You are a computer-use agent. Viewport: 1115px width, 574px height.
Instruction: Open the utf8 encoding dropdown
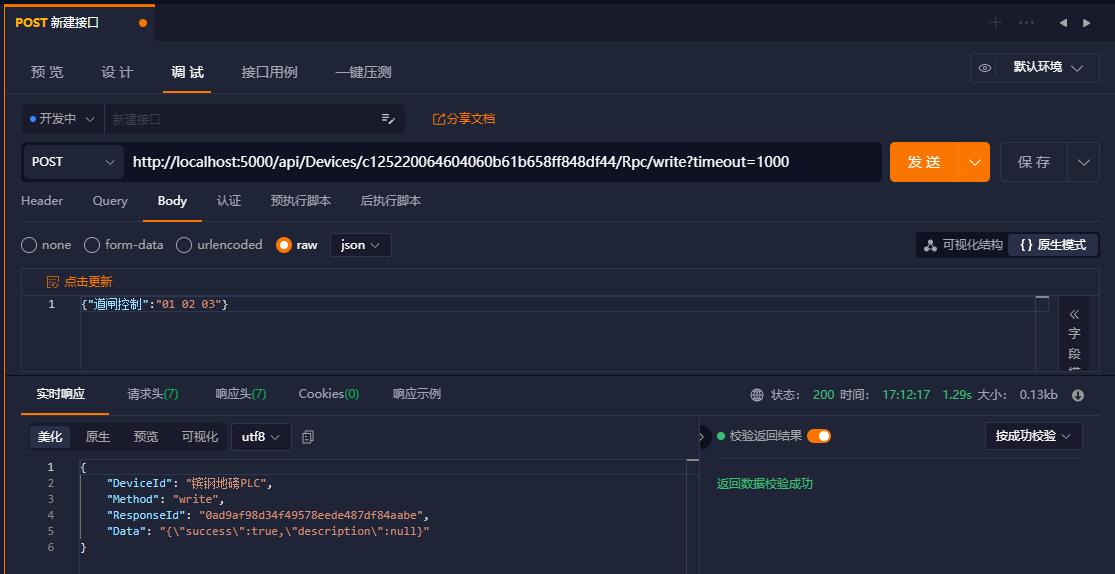[261, 437]
